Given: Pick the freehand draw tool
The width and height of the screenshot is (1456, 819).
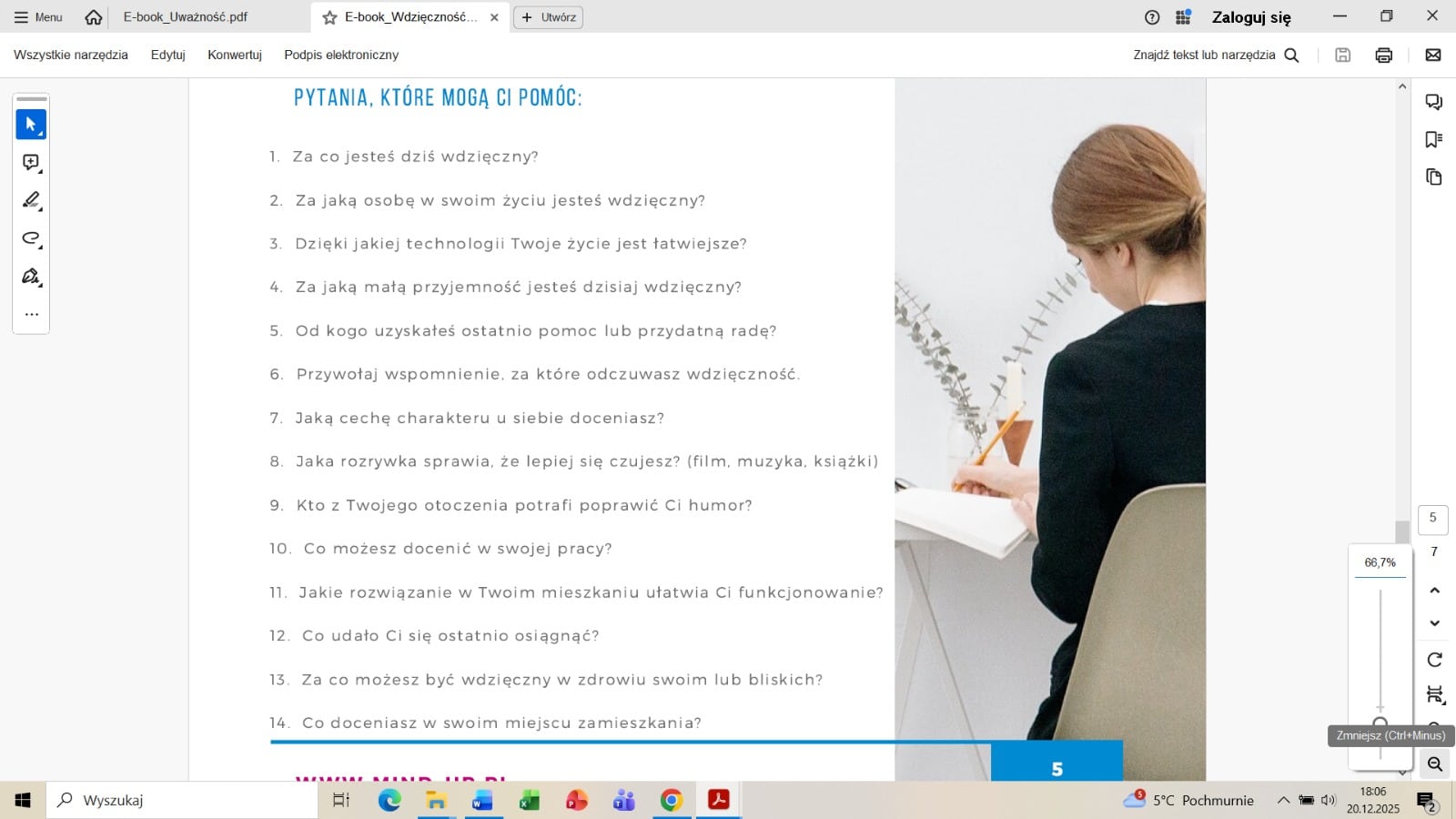Looking at the screenshot, I should (31, 238).
